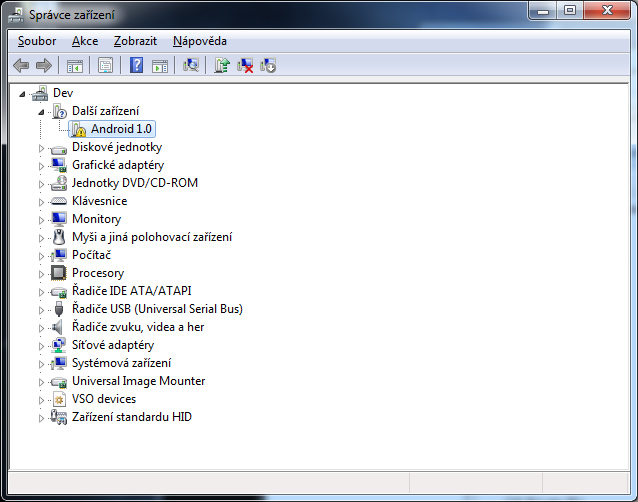Open the Soubor menu

[37, 41]
